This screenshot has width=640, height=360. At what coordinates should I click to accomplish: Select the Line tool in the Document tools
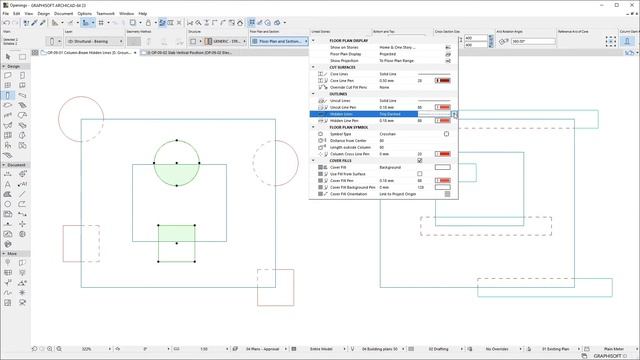coord(22,194)
